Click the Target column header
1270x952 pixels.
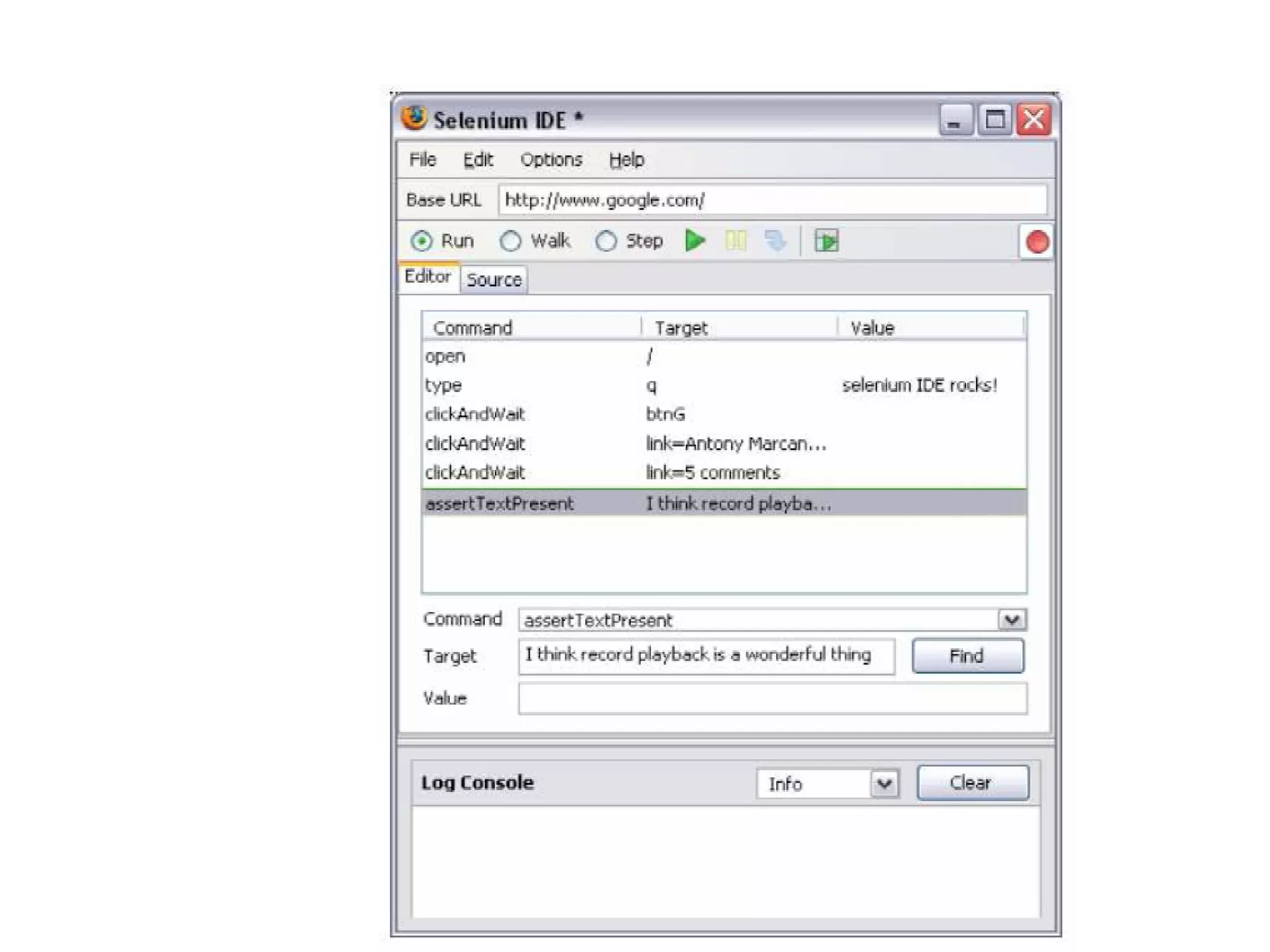tap(739, 327)
